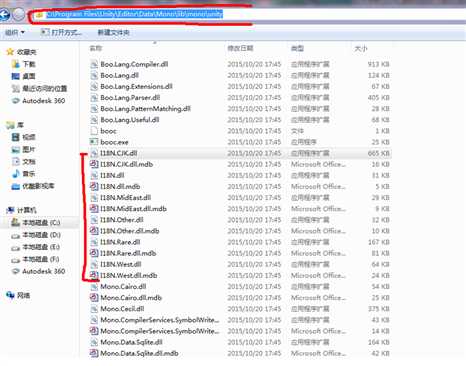The width and height of the screenshot is (466, 366).
Task: Sort by the 名称 column header
Action: click(96, 48)
